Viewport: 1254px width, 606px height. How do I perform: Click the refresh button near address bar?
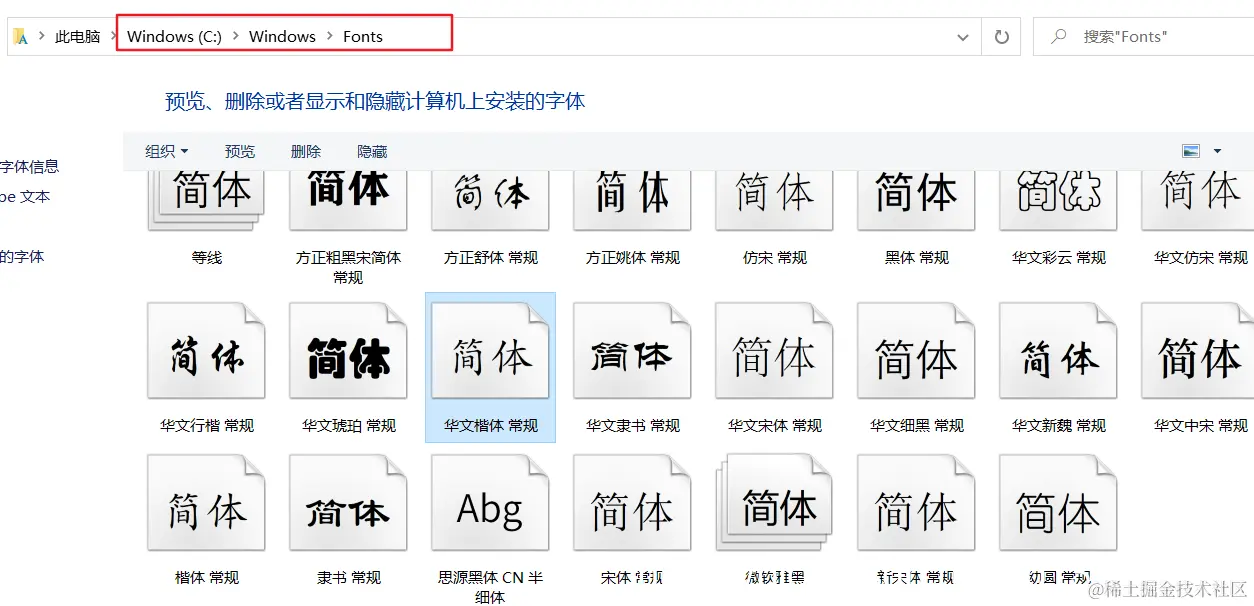click(1001, 36)
